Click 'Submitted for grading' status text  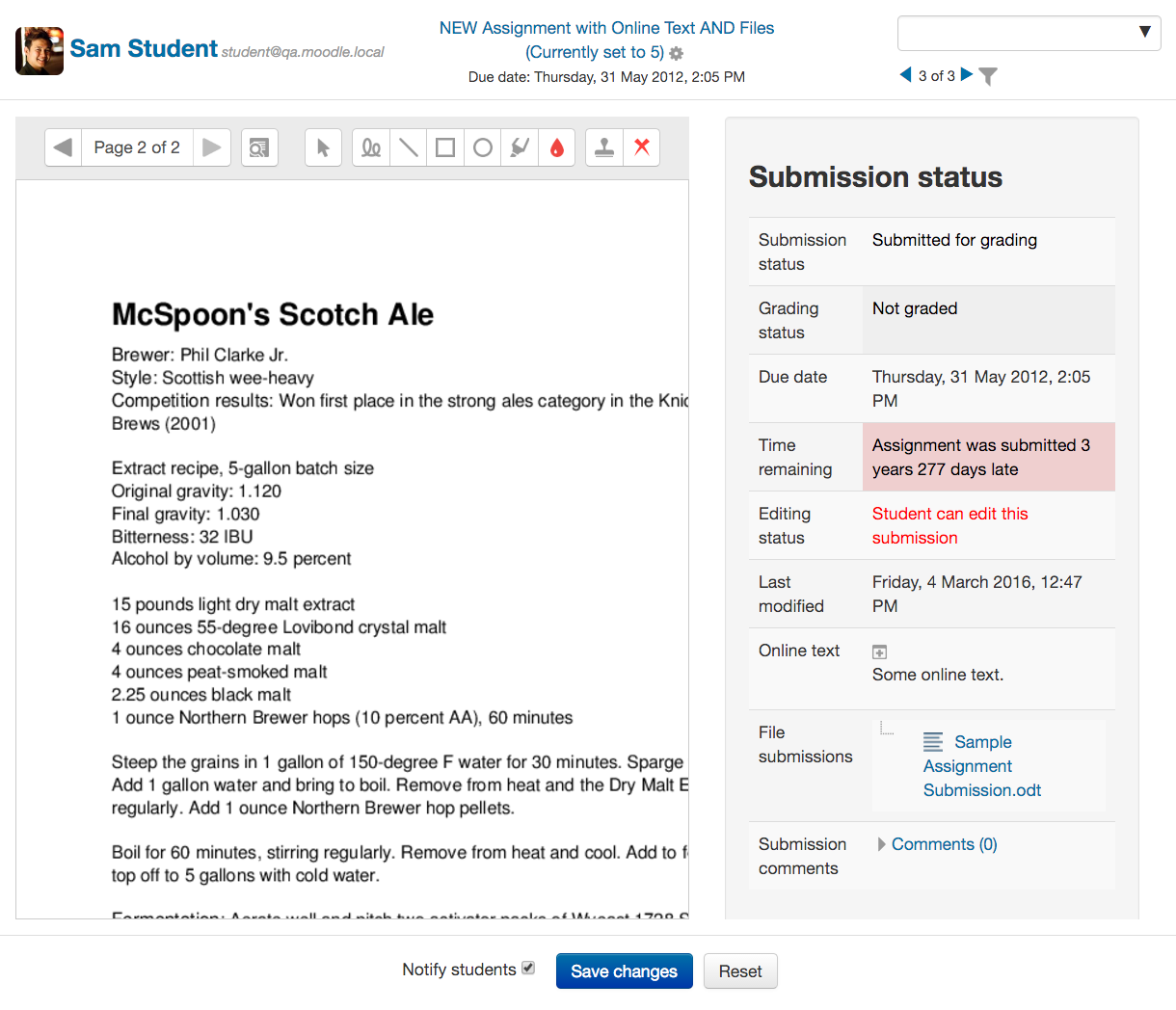tap(954, 240)
